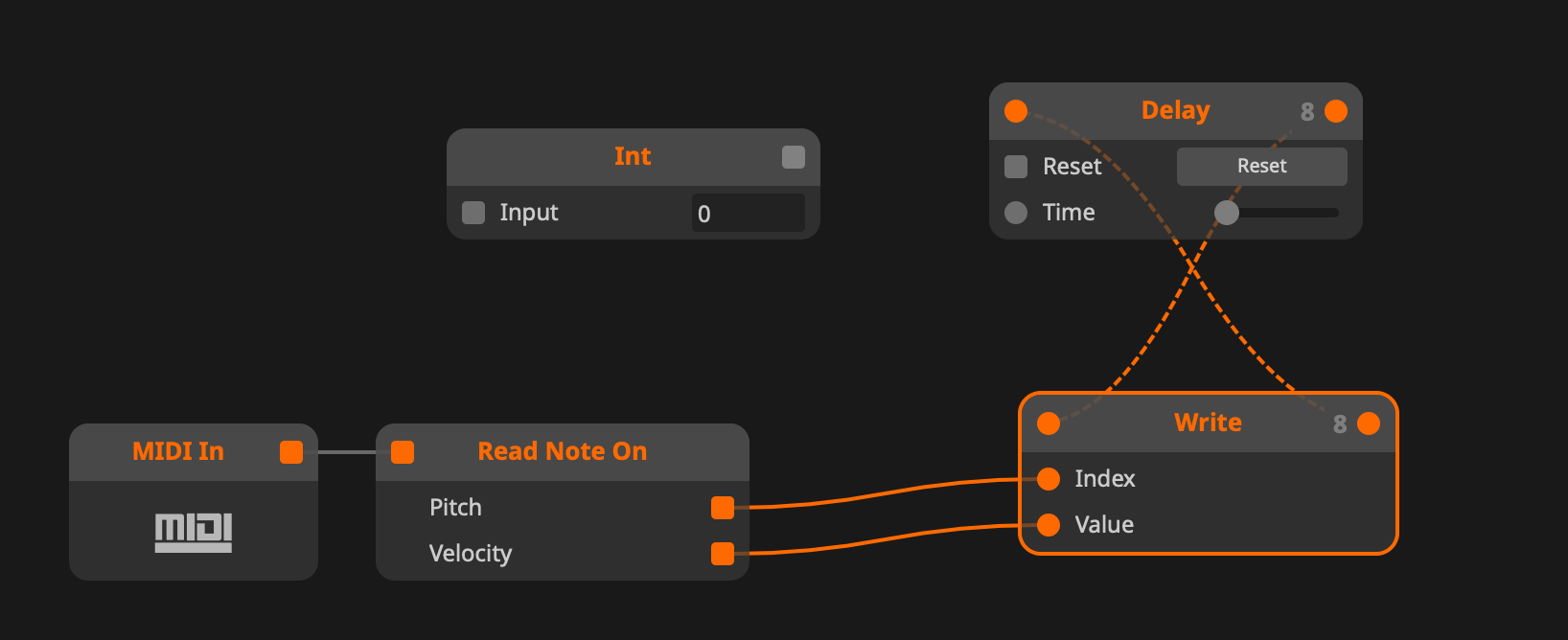1568x640 pixels.
Task: Click the Velocity output port
Action: coord(723,554)
